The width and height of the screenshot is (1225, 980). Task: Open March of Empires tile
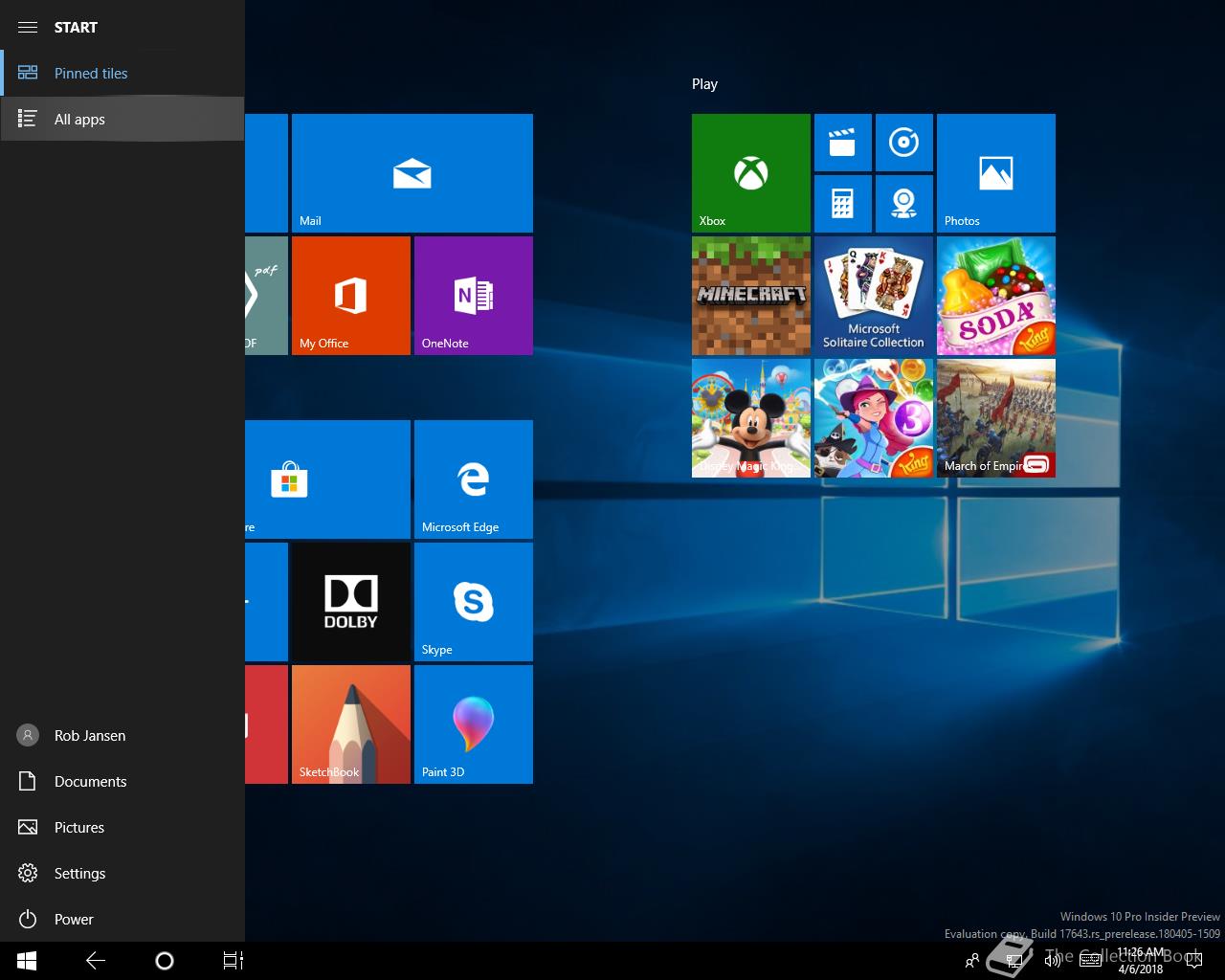click(x=995, y=418)
